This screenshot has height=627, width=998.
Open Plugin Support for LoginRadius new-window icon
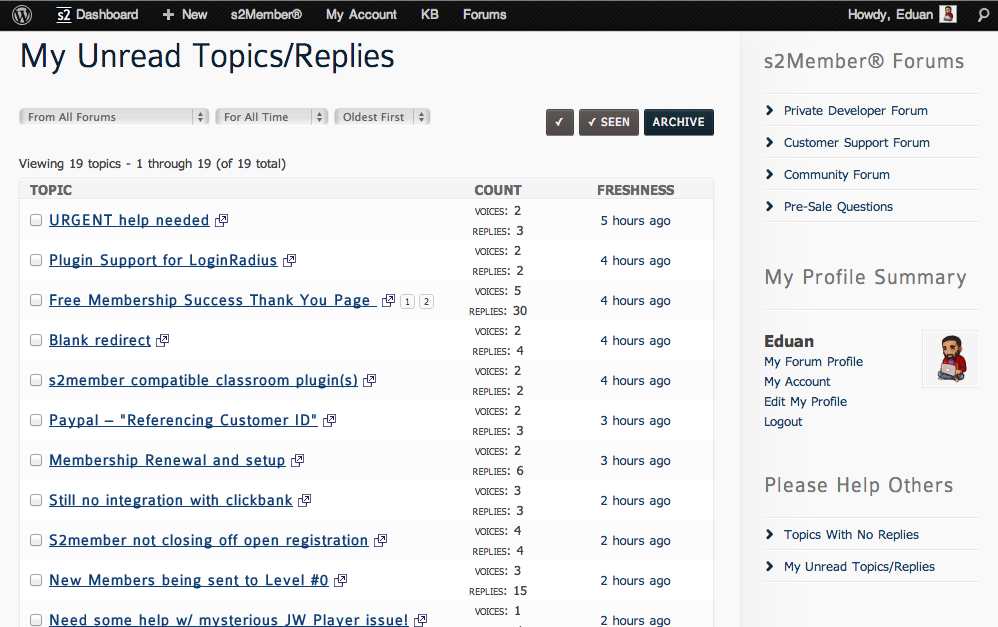click(290, 260)
